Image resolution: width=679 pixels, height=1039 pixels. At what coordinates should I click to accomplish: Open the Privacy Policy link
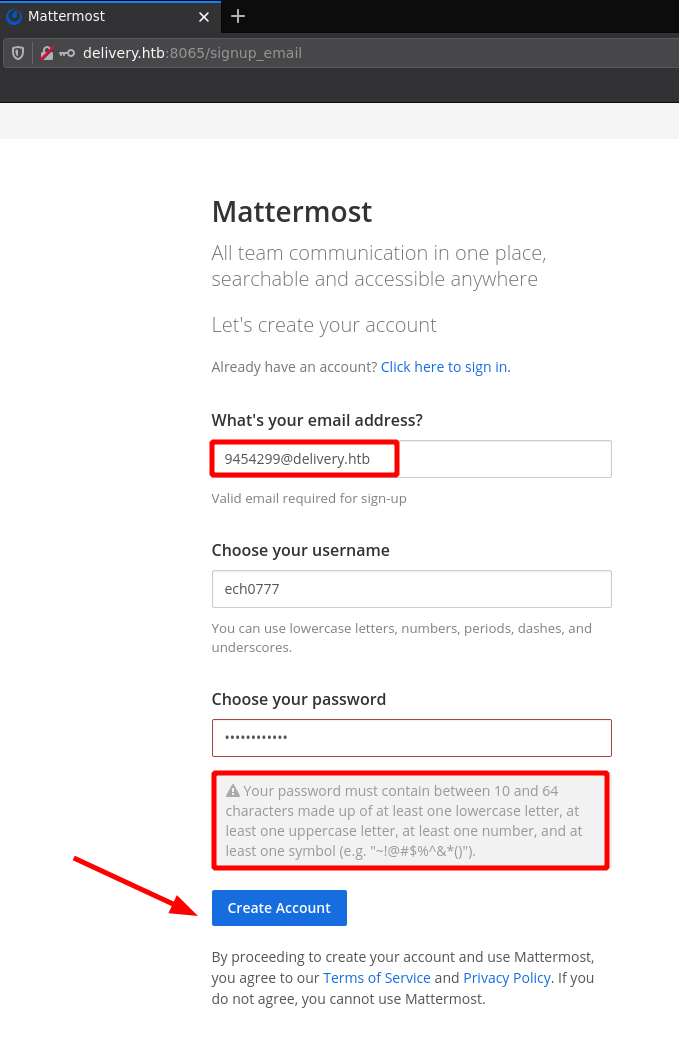[506, 978]
